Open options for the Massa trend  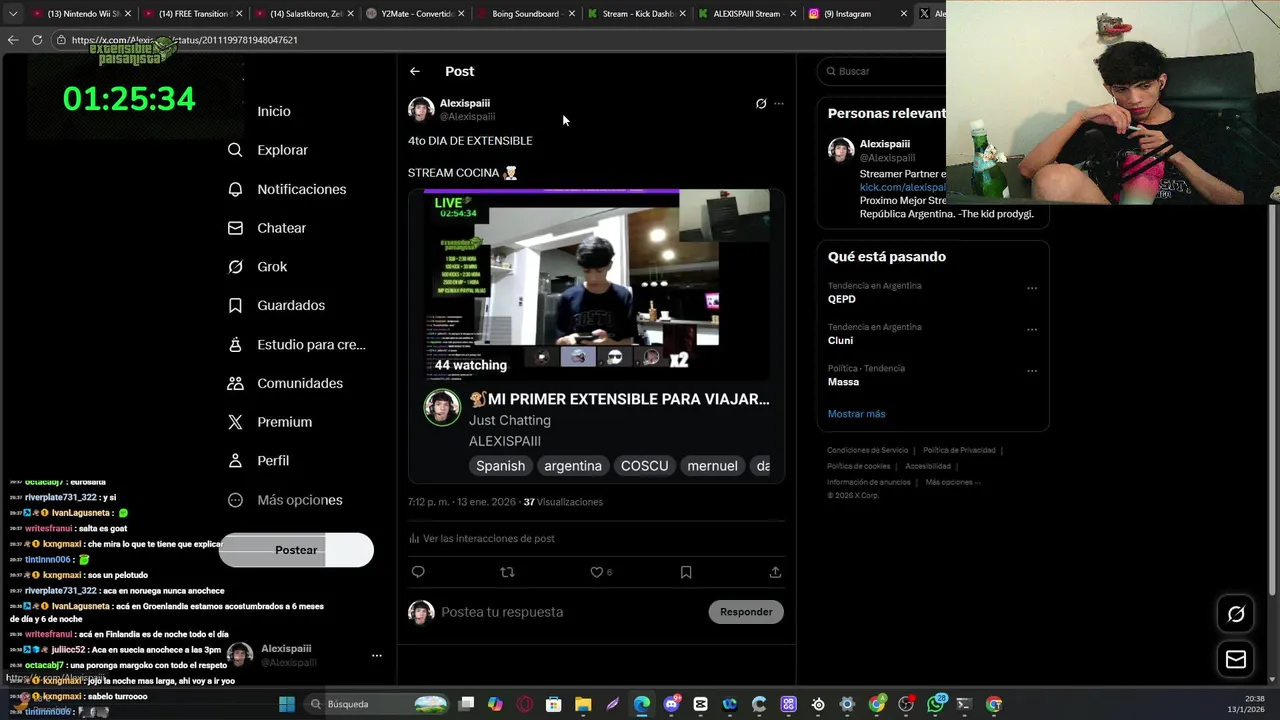pyautogui.click(x=1032, y=371)
